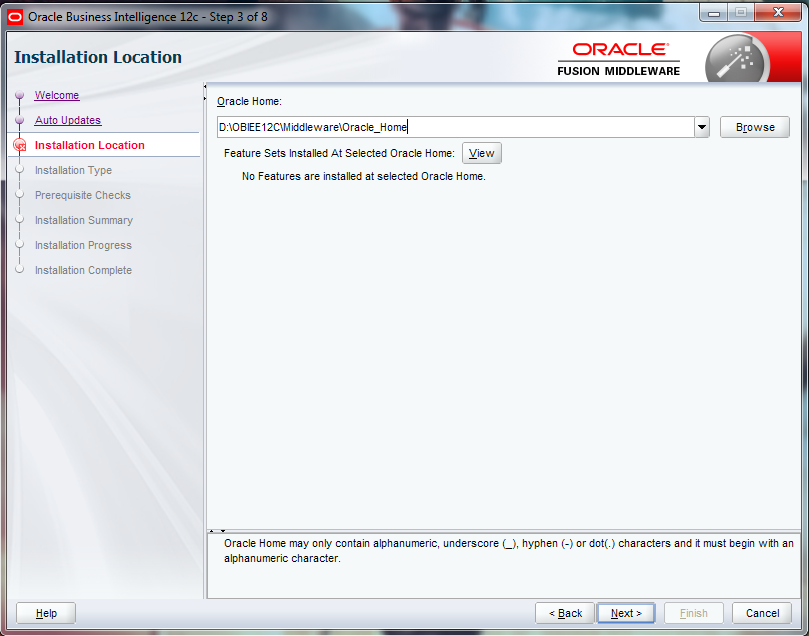The height and width of the screenshot is (636, 809).
Task: Click the Installation Progress step label
Action: click(x=83, y=245)
